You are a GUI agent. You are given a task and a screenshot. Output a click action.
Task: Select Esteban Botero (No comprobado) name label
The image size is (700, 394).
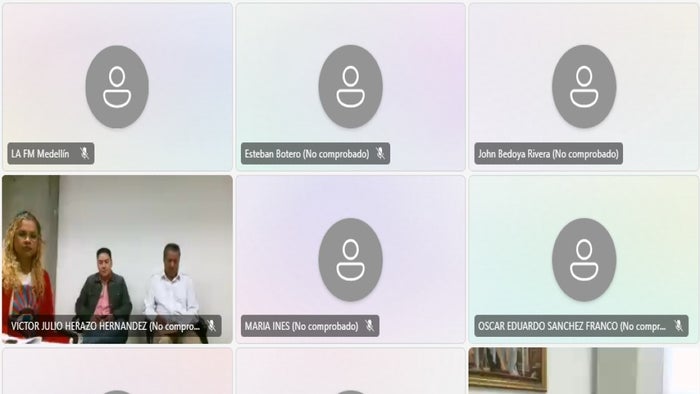(x=307, y=154)
